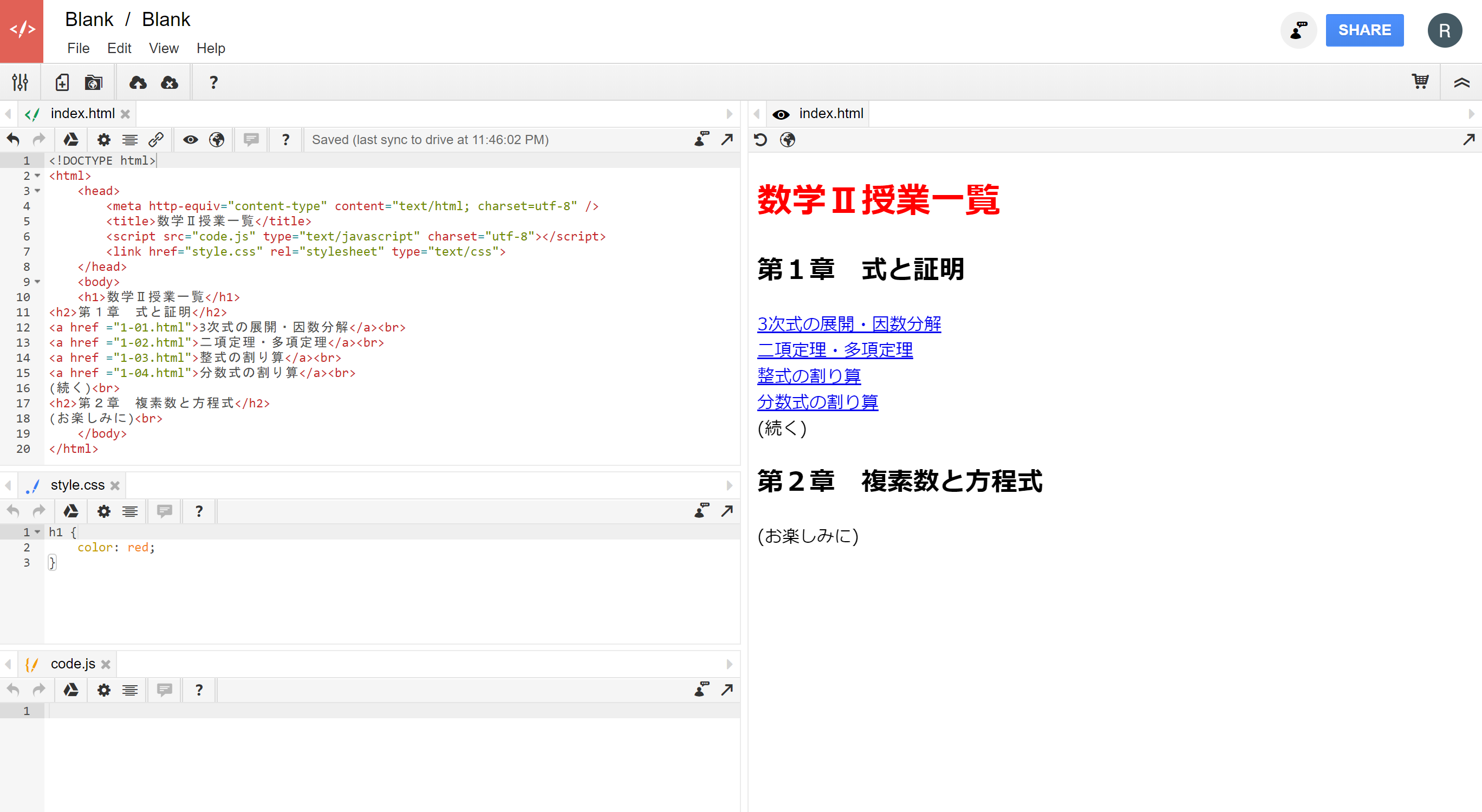Close the code.js tab
The width and height of the screenshot is (1482, 812).
106,664
